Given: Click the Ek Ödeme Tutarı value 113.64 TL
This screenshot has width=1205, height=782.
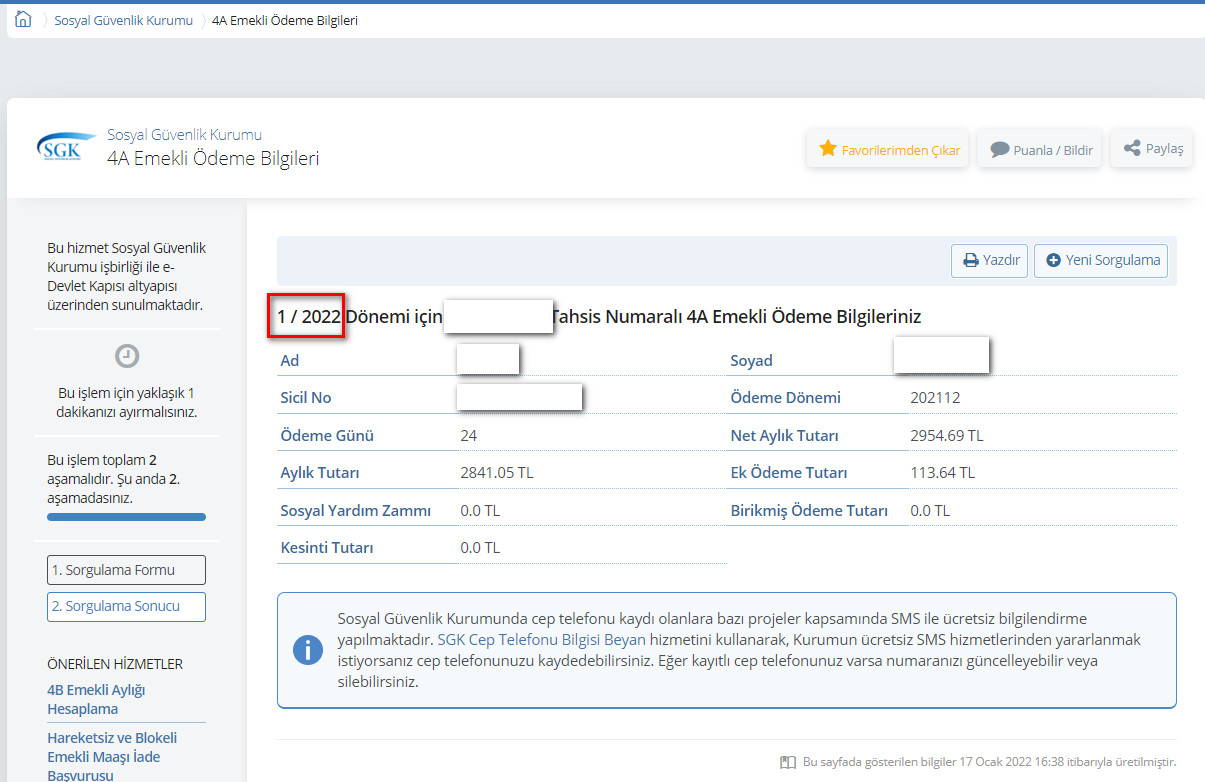Looking at the screenshot, I should pyautogui.click(x=942, y=473).
